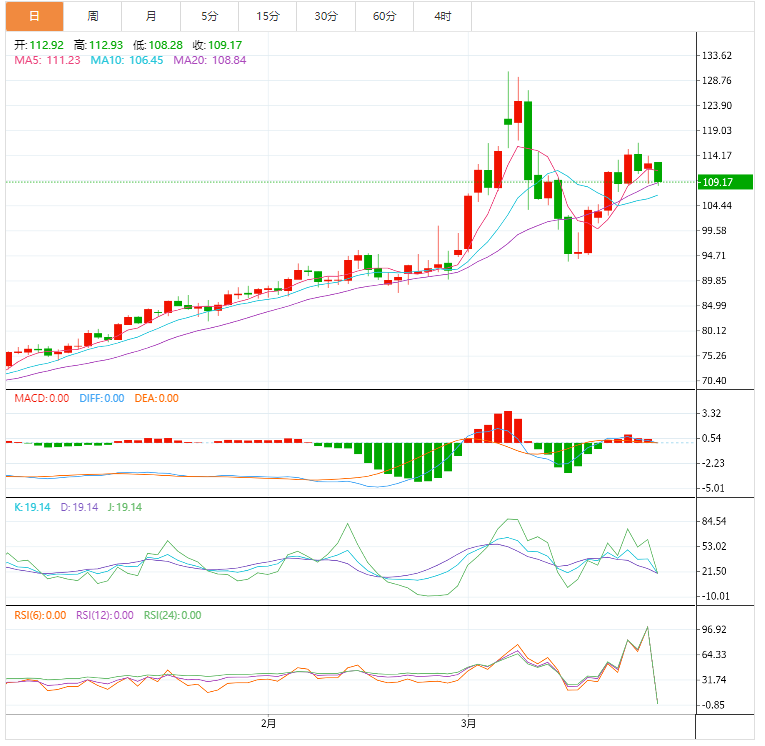Open the 月 (monthly) chart tab
Image resolution: width=765 pixels, height=746 pixels.
coord(150,16)
